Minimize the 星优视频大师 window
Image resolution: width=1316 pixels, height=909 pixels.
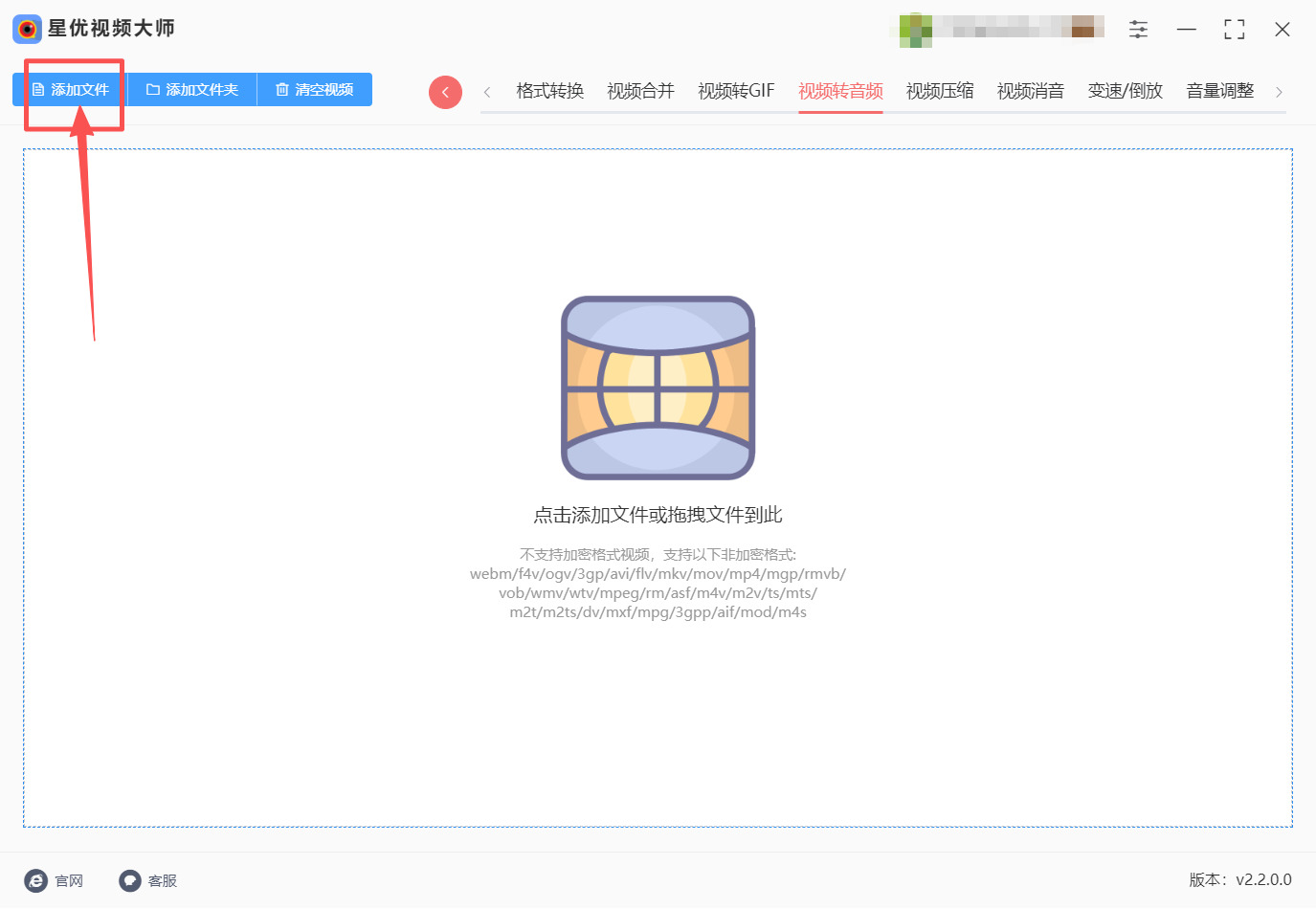(x=1187, y=29)
